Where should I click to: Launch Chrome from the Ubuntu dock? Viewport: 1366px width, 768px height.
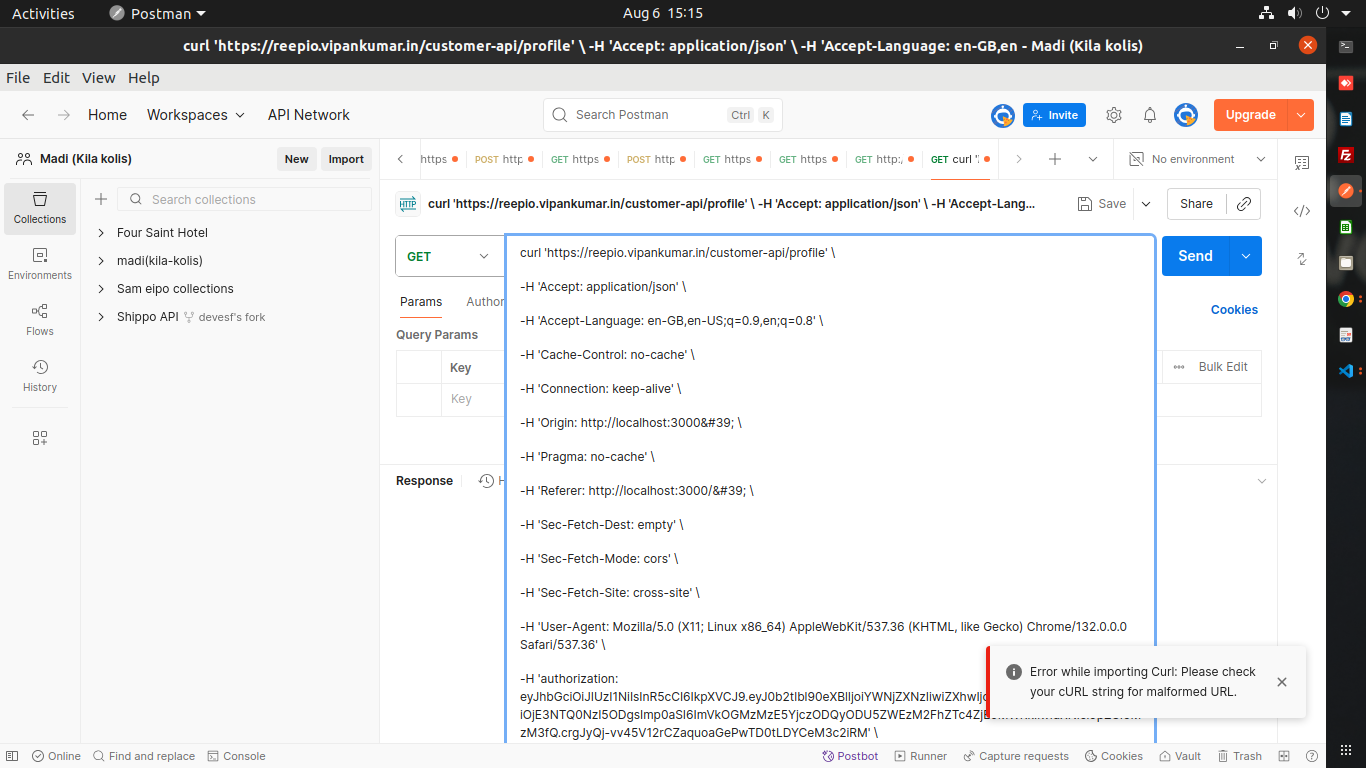pyautogui.click(x=1346, y=299)
